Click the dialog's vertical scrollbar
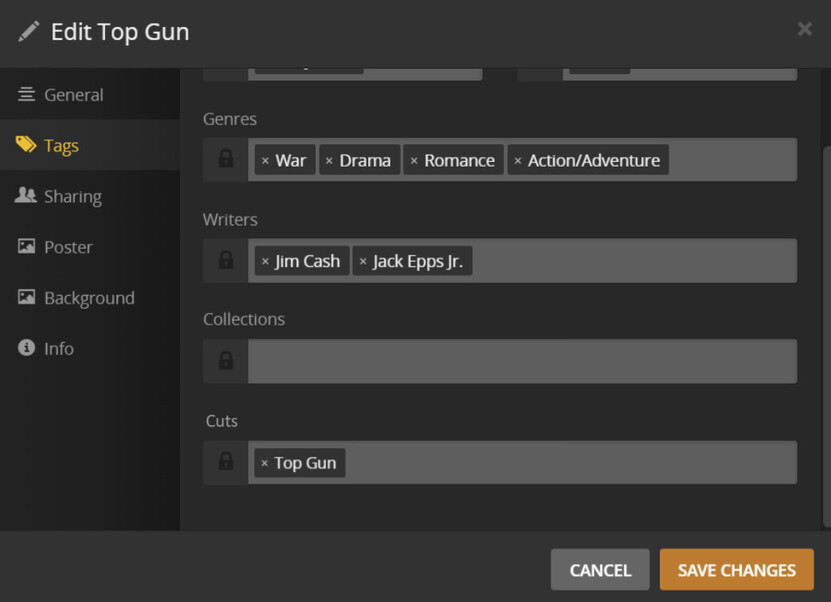This screenshot has width=831, height=602. [x=827, y=336]
